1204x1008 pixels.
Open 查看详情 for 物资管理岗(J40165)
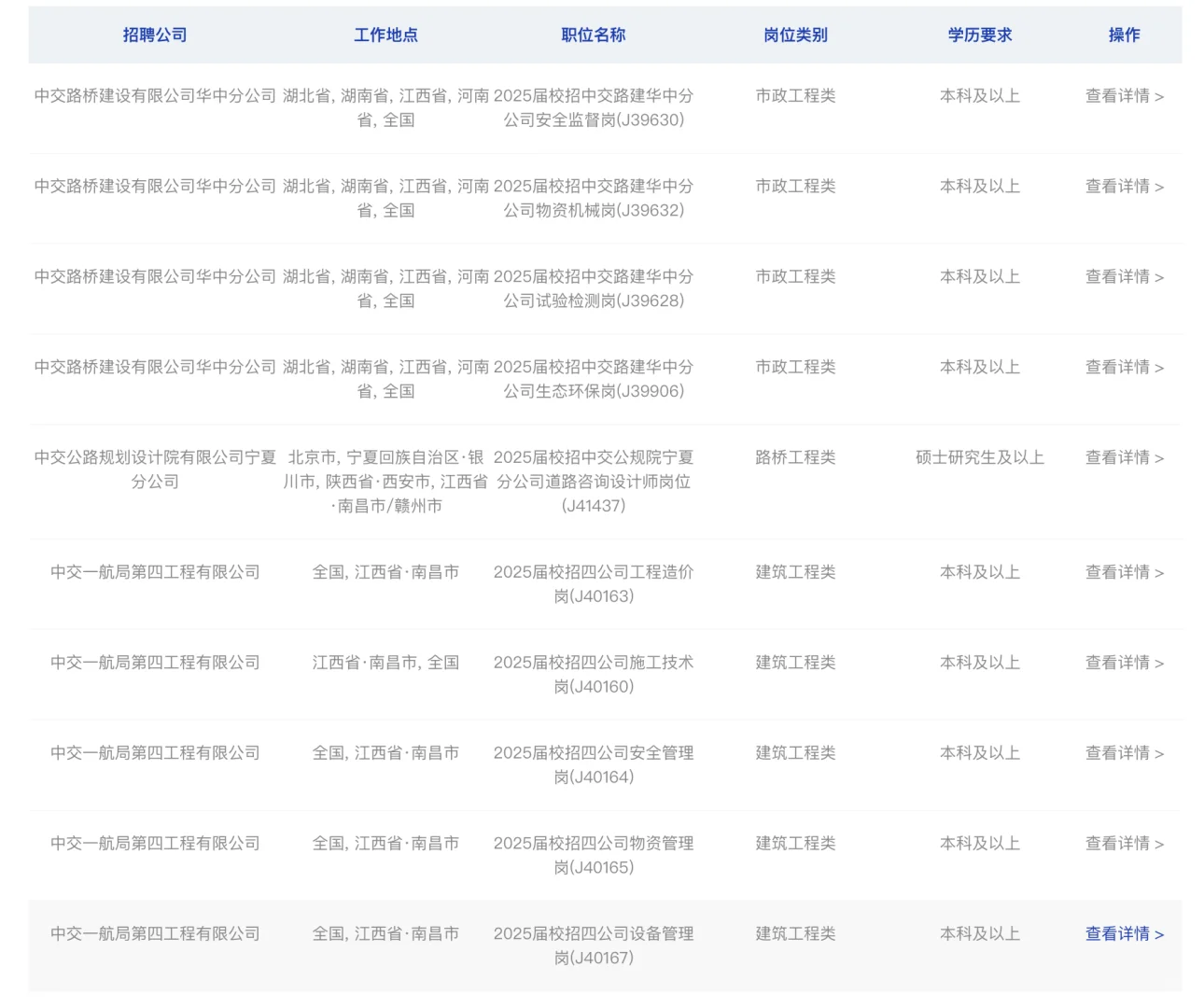[x=1124, y=844]
